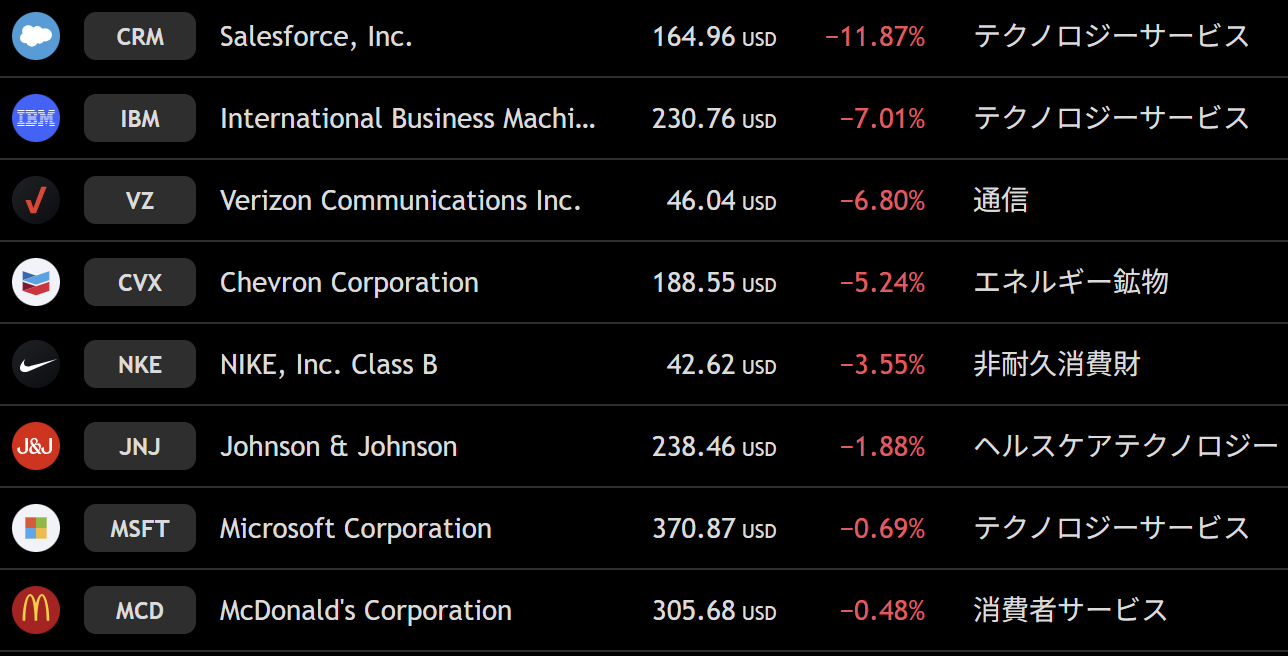Viewport: 1288px width, 656px height.
Task: Select the MSFT ticker button
Action: (x=140, y=529)
